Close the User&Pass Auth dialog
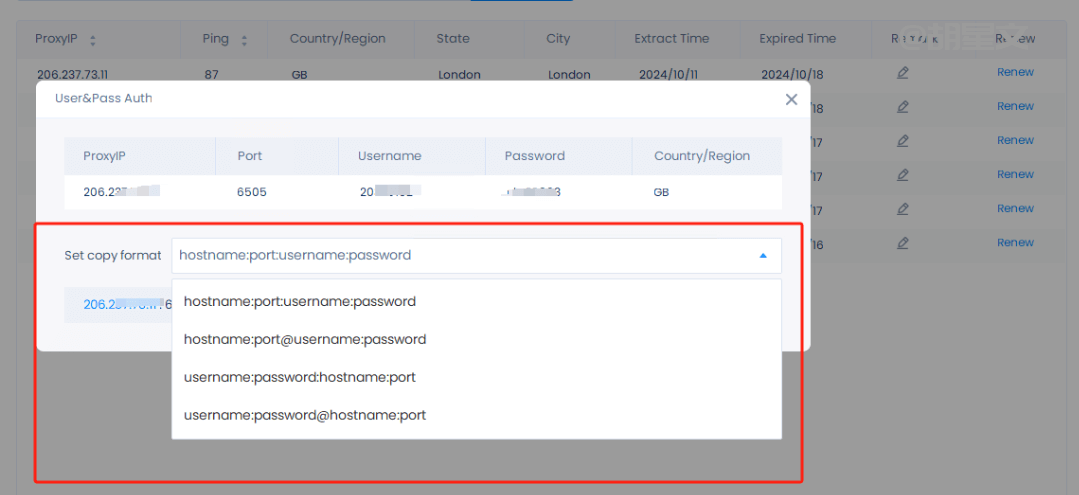This screenshot has height=495, width=1079. (x=791, y=99)
